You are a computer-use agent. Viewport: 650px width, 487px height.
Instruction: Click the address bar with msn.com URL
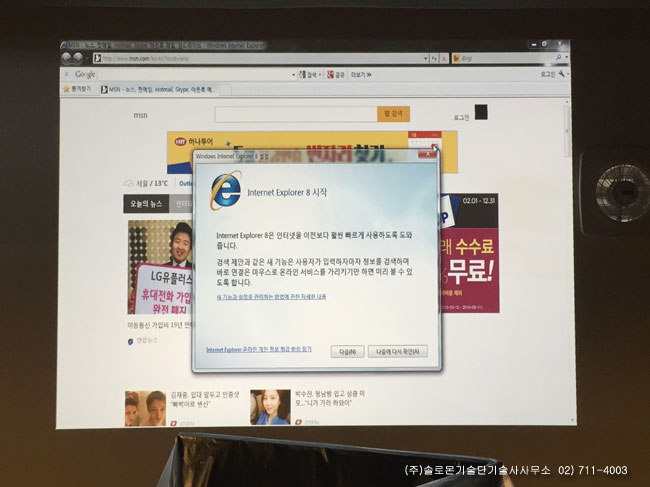click(261, 58)
